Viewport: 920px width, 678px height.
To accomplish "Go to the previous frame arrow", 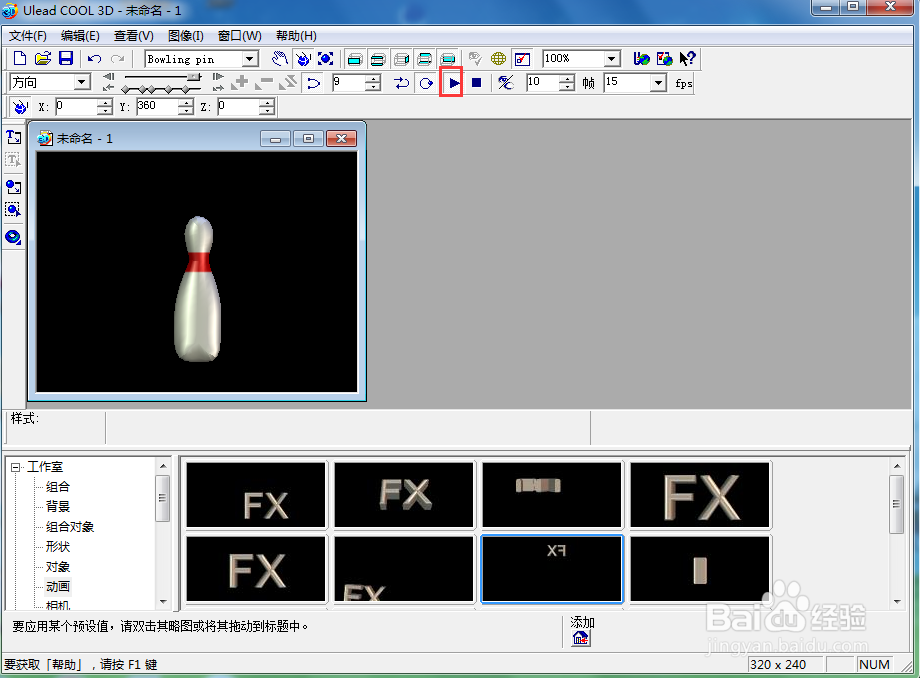I will click(109, 77).
